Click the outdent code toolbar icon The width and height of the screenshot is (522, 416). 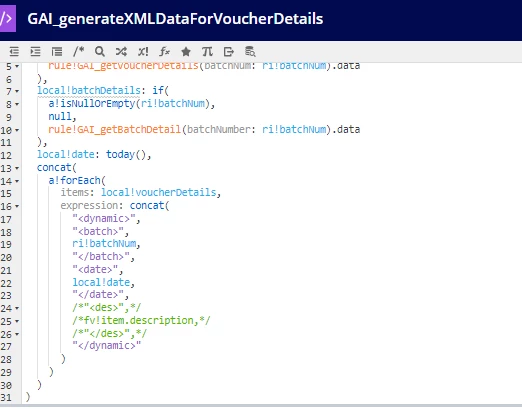click(x=14, y=52)
